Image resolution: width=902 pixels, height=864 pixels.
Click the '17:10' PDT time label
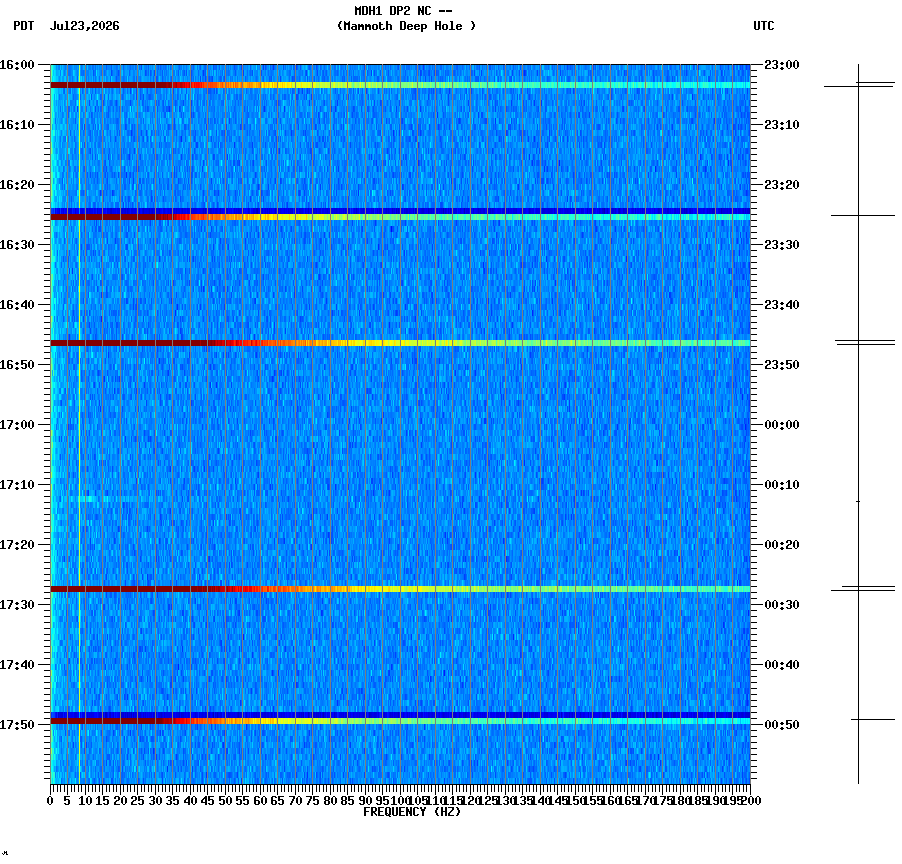coord(17,485)
